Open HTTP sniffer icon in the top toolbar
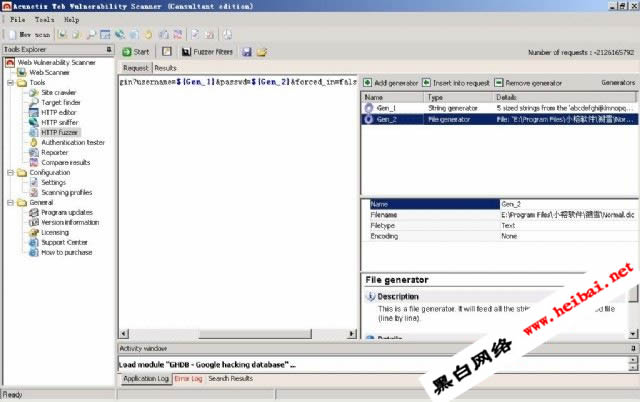640x402 pixels. tap(120, 35)
